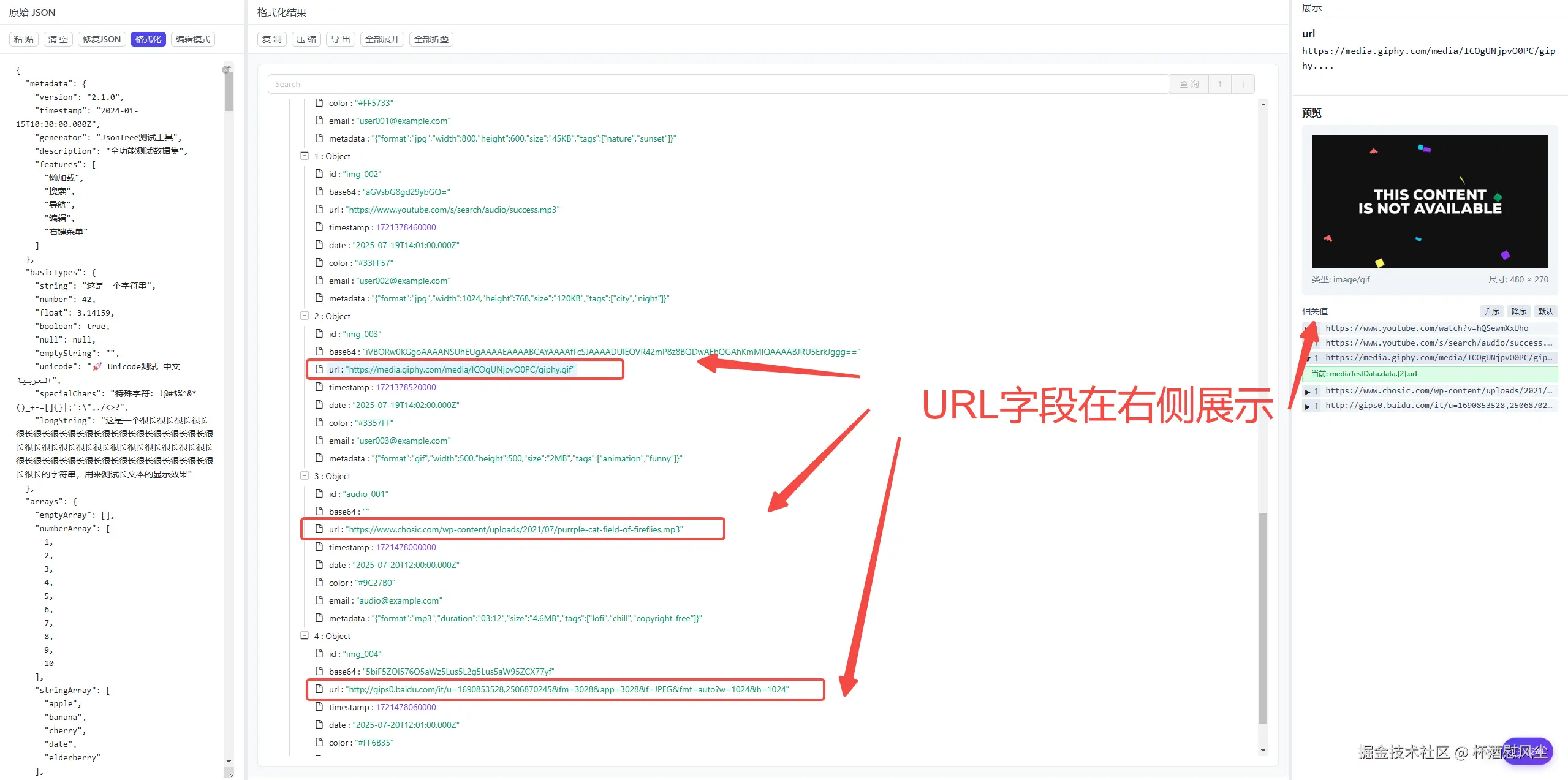Image resolution: width=1568 pixels, height=780 pixels.
Task: Click file icon next to email "user002@example.com"
Action: point(319,280)
